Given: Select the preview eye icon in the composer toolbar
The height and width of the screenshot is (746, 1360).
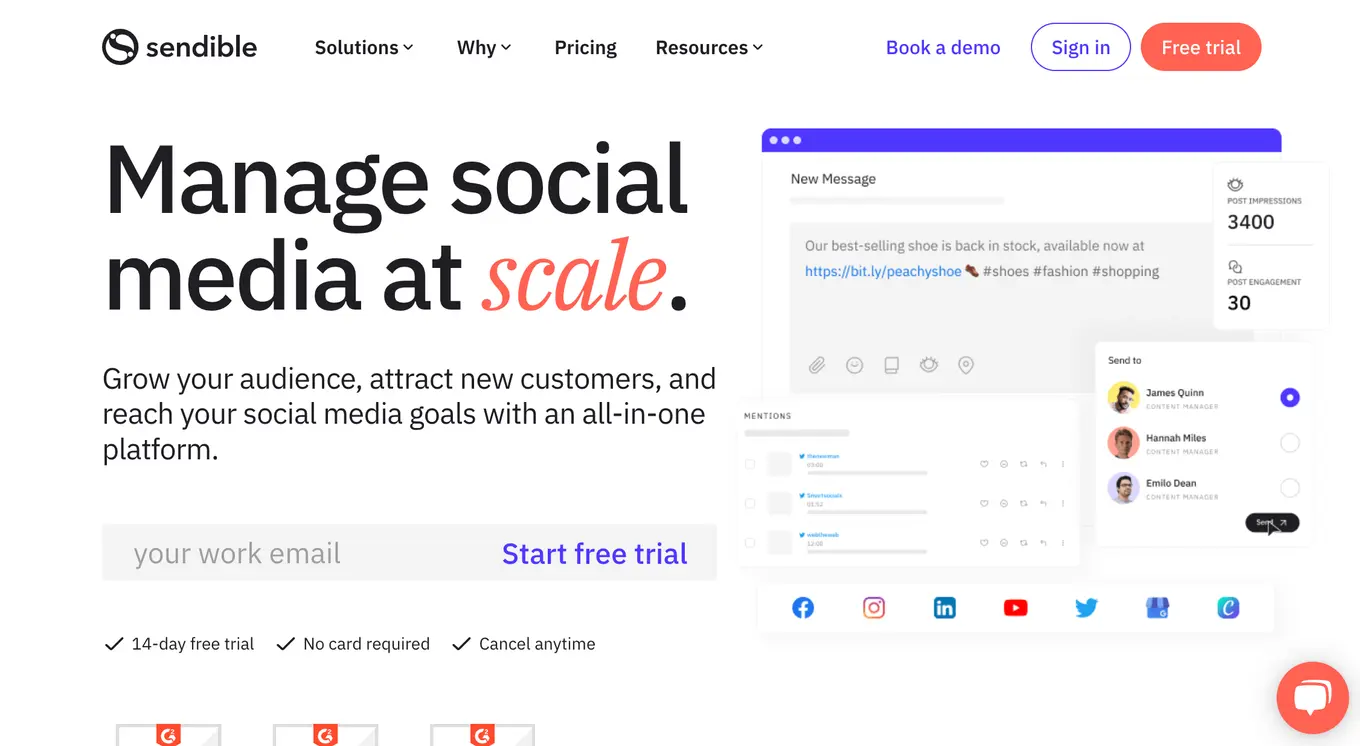Looking at the screenshot, I should (x=928, y=365).
